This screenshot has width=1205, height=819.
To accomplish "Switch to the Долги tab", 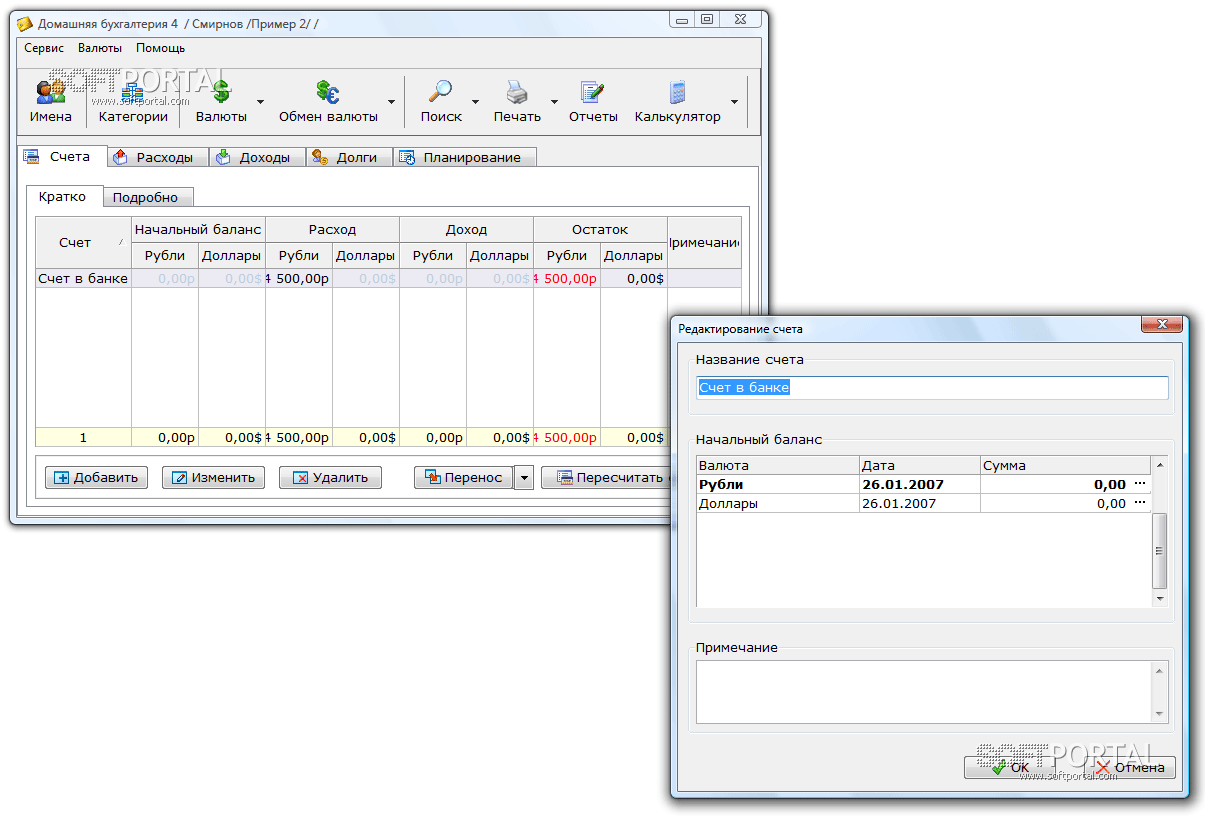I will click(x=348, y=157).
